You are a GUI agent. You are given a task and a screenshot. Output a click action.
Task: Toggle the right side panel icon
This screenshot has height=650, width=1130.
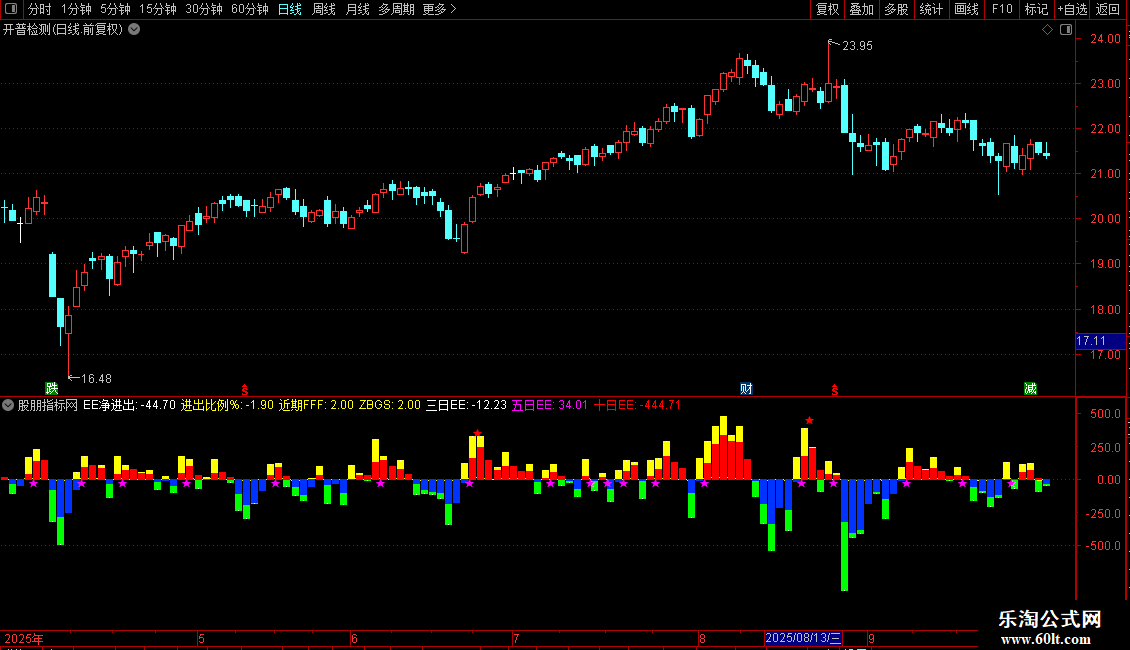tap(1066, 30)
